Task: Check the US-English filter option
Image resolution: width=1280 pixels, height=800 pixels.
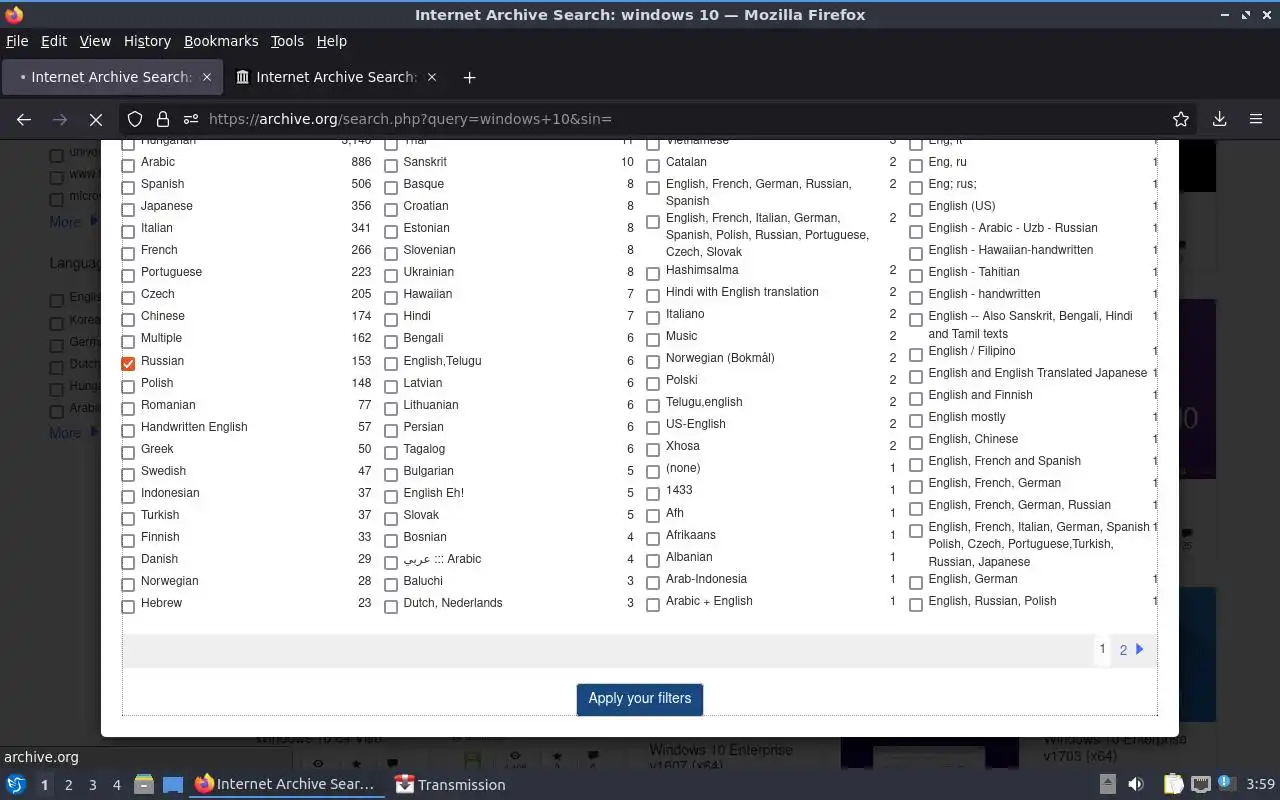Action: click(x=653, y=427)
